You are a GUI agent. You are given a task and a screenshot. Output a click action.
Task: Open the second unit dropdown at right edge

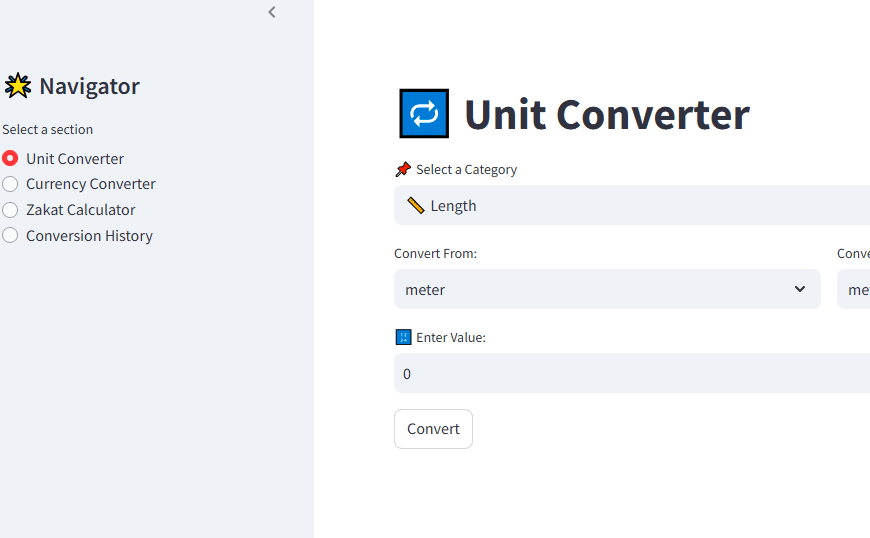pos(853,289)
